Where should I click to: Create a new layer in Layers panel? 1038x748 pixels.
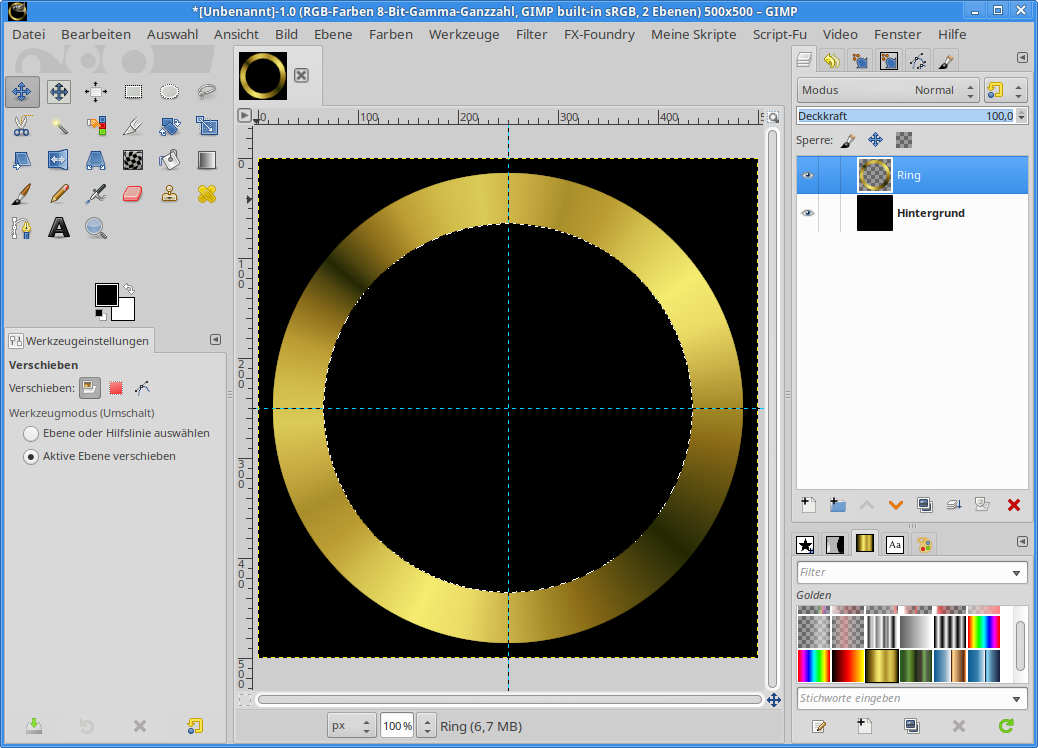tap(808, 505)
